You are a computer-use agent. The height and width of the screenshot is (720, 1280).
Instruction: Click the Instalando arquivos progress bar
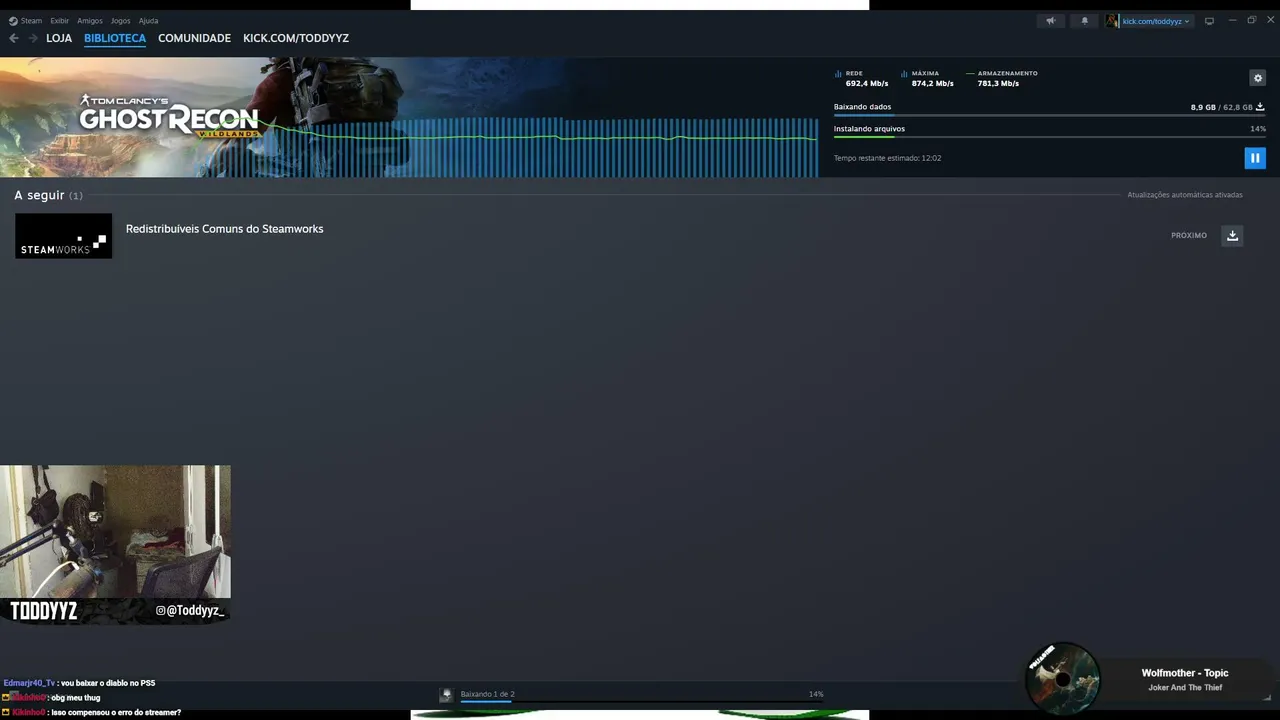[x=1050, y=138]
